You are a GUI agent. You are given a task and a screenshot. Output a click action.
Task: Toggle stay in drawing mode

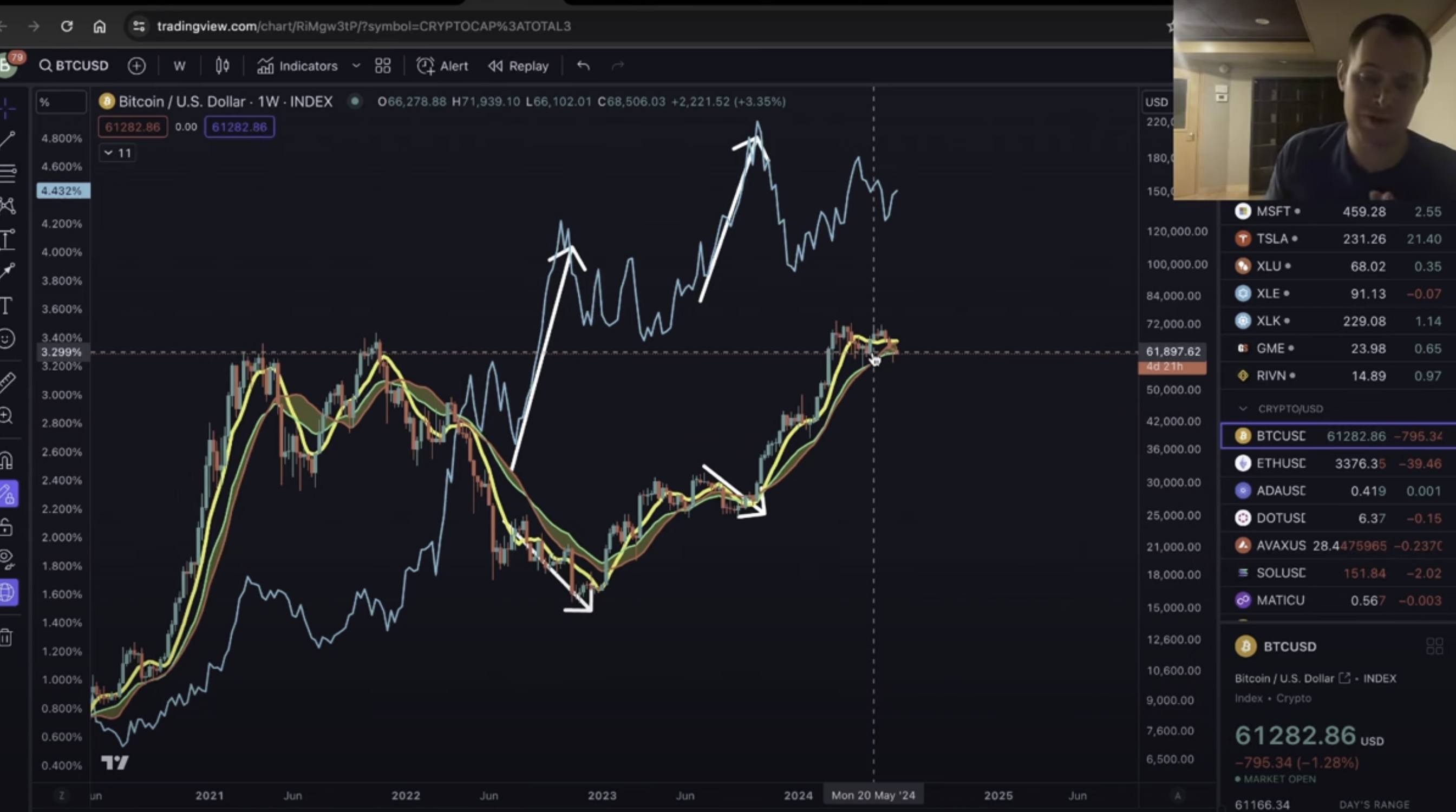coord(8,494)
